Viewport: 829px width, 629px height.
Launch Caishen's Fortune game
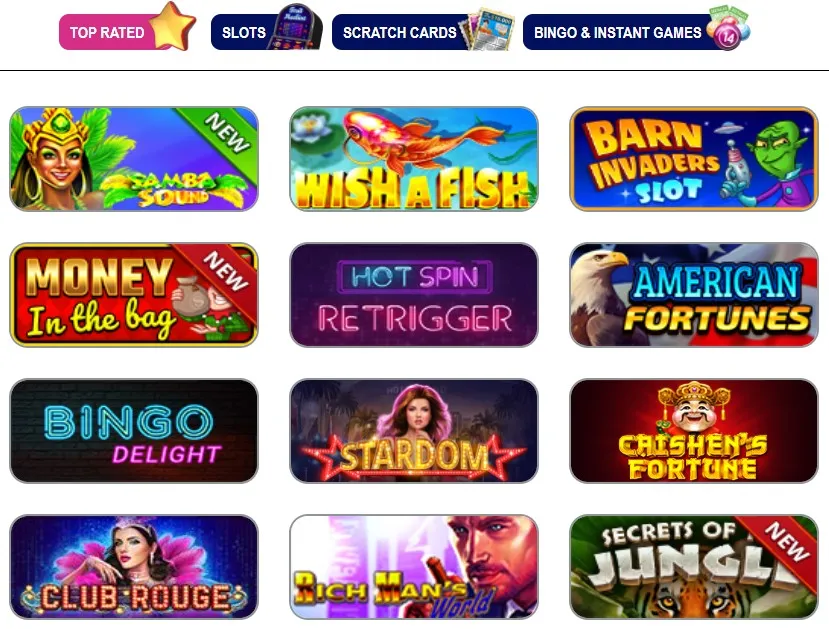(x=694, y=431)
